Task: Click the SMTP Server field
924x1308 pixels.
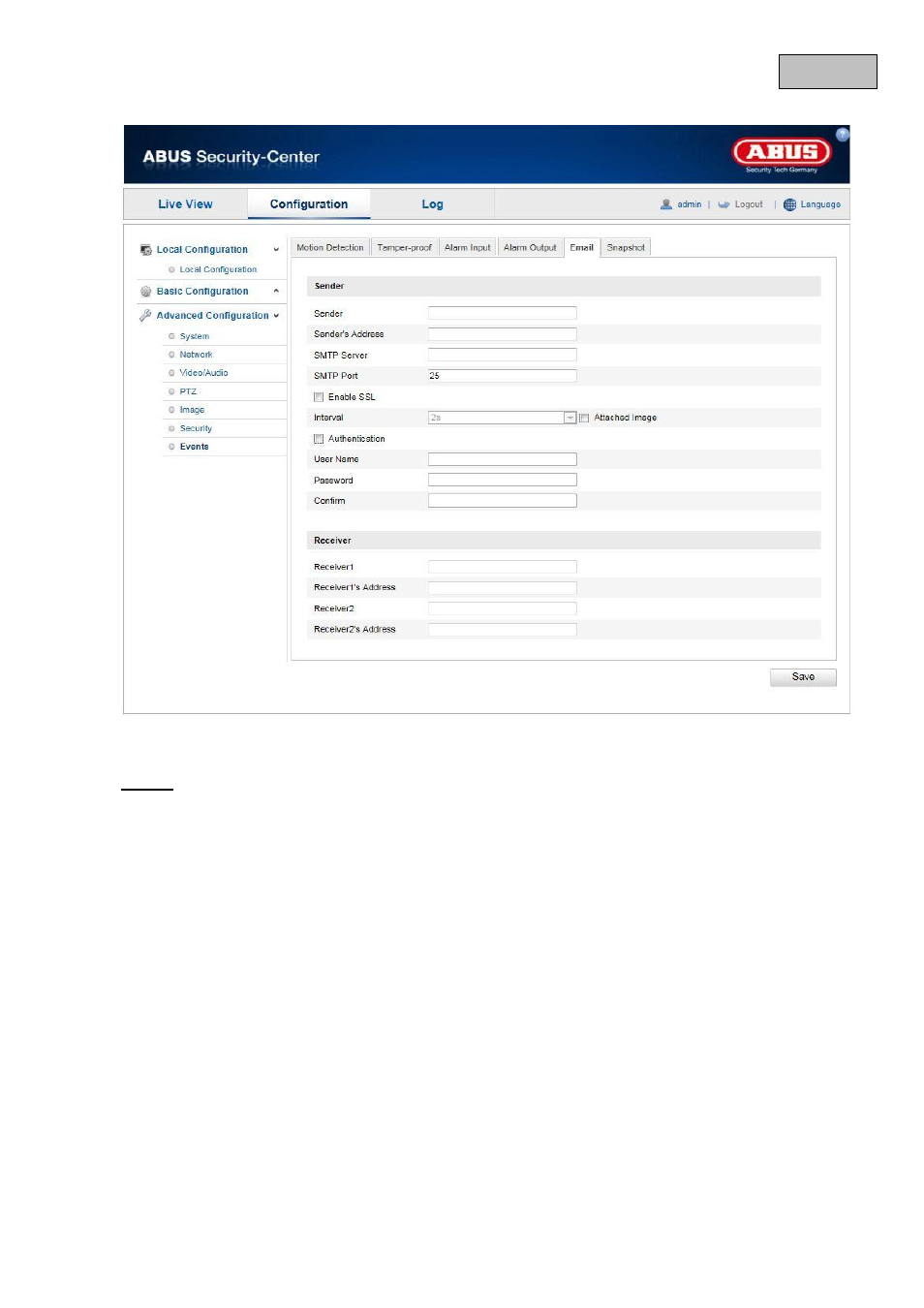Action: click(x=503, y=355)
